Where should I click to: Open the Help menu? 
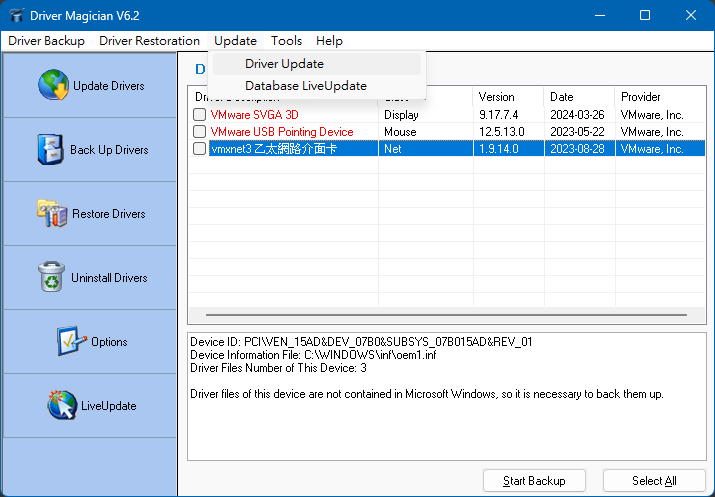coord(329,41)
